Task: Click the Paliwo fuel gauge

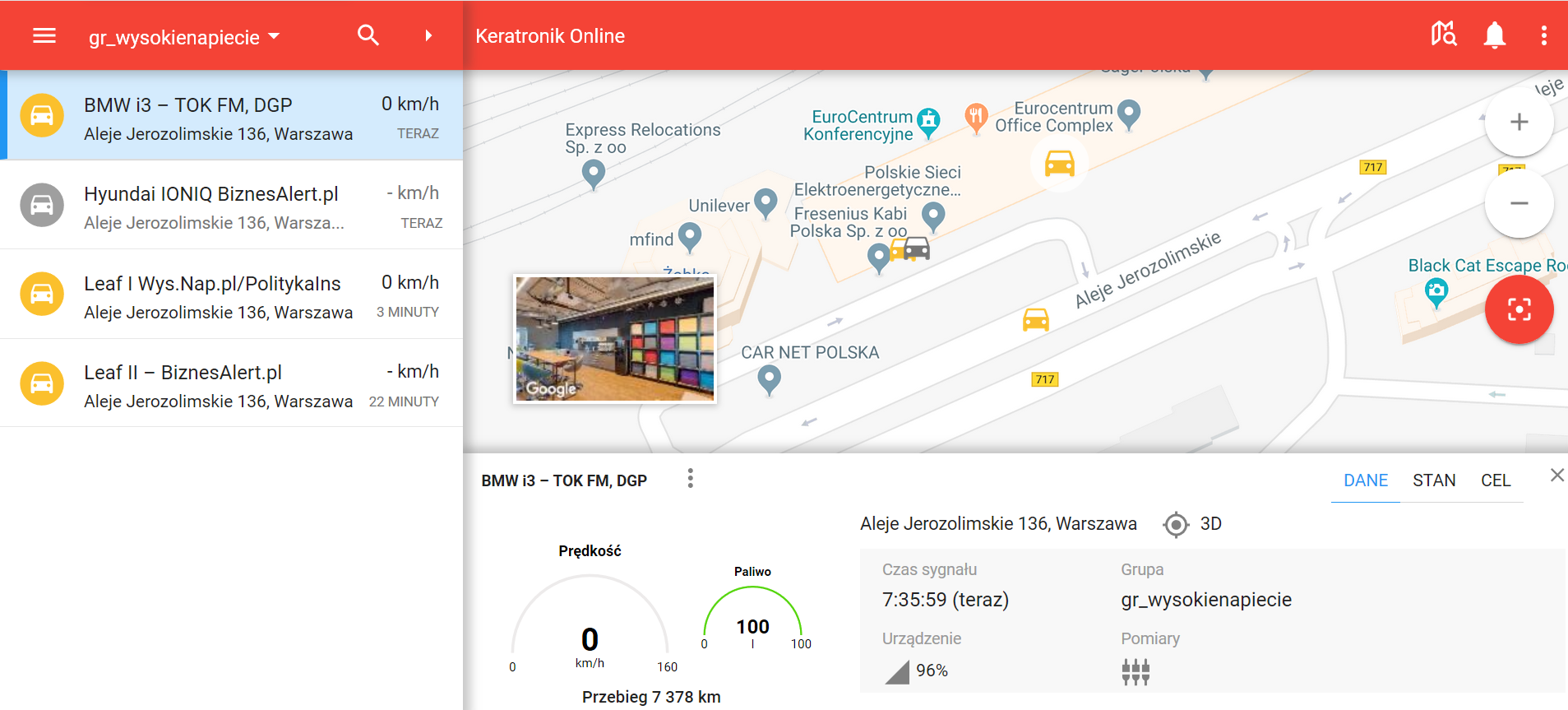Action: tap(752, 618)
